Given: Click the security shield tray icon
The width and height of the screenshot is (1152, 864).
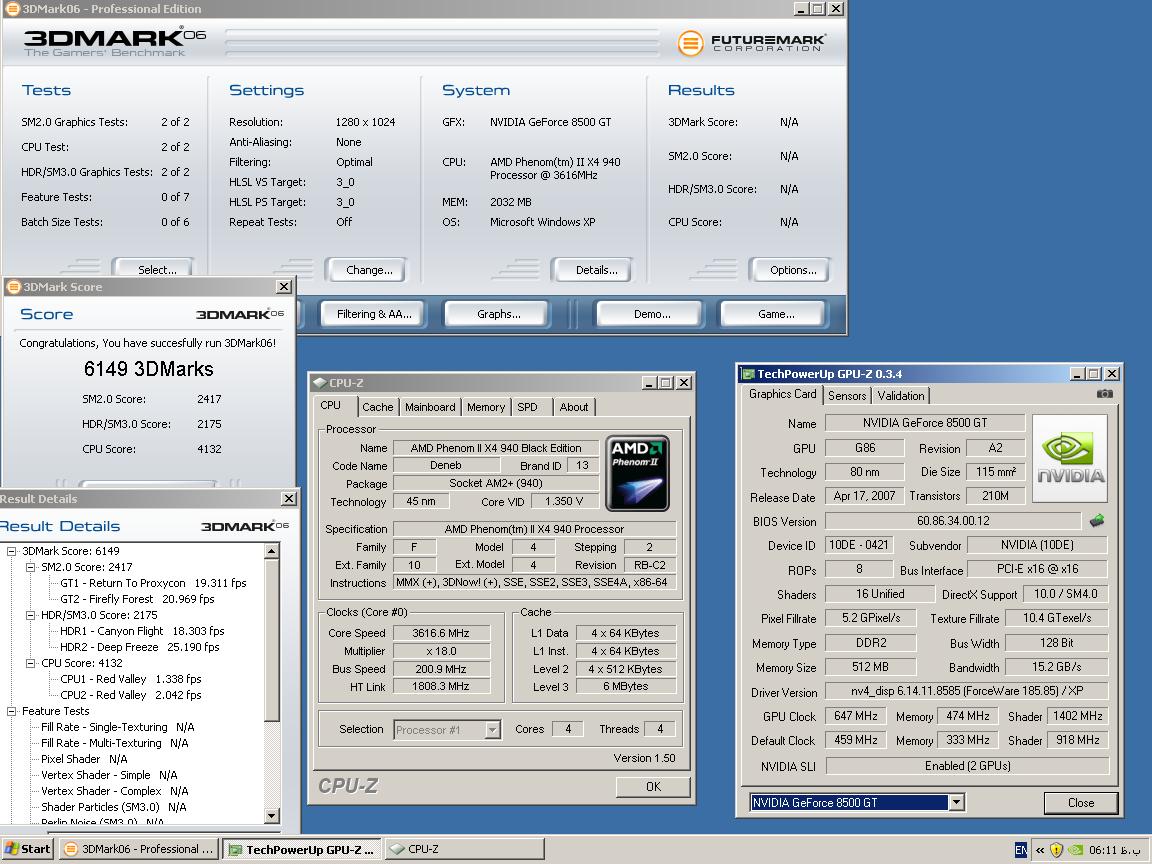Looking at the screenshot, I should coord(1056,849).
